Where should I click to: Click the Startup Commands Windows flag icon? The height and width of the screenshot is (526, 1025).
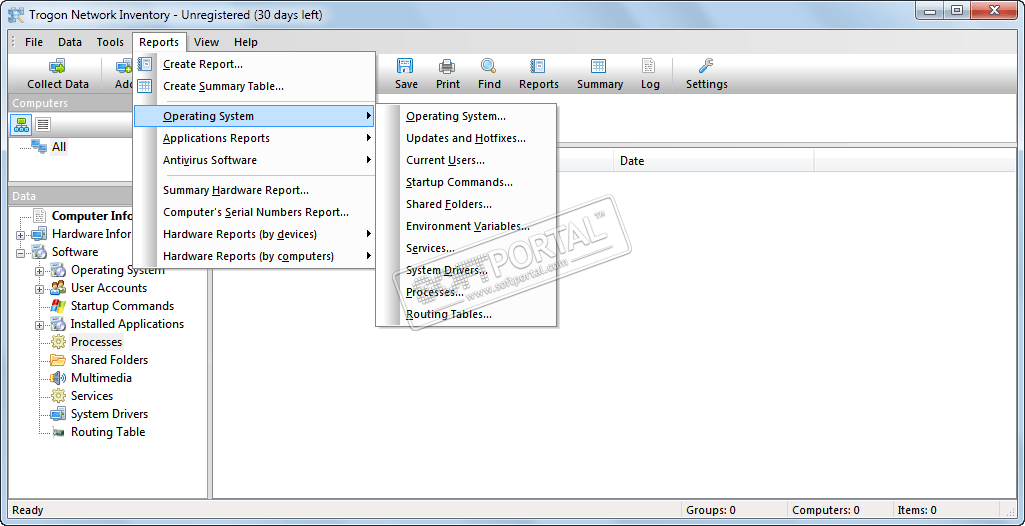(58, 306)
